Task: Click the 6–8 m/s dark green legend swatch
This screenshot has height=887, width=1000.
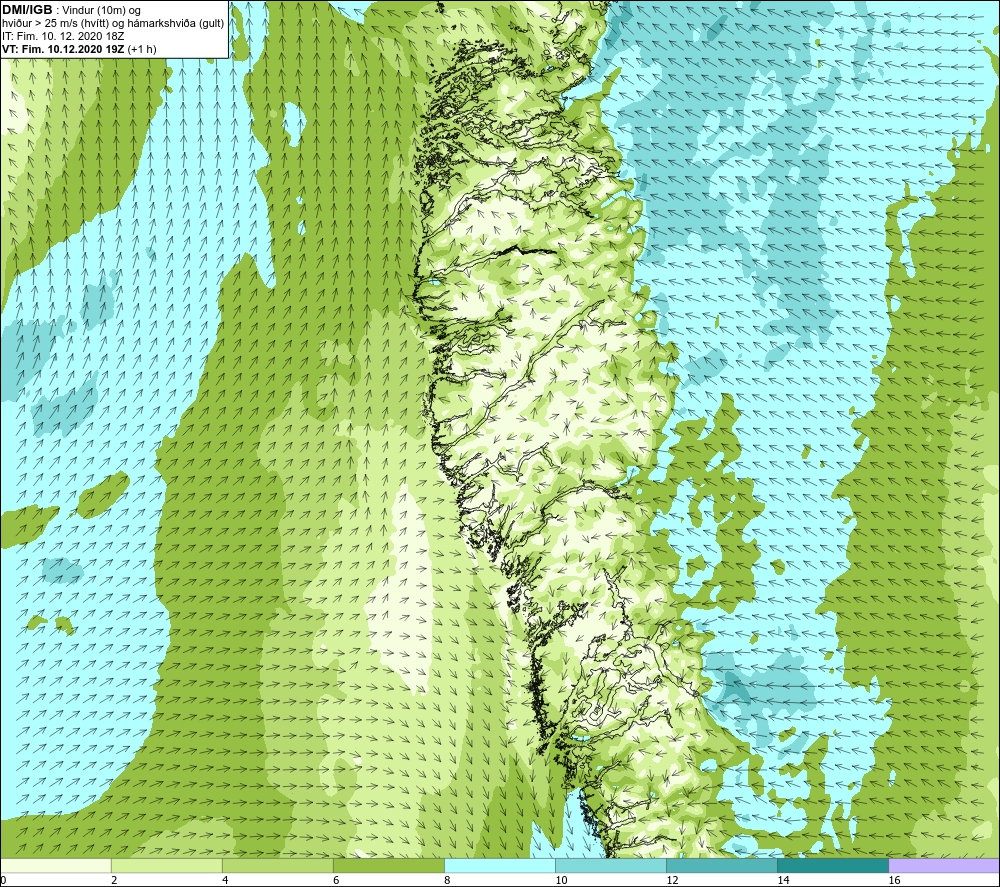Action: point(389,866)
